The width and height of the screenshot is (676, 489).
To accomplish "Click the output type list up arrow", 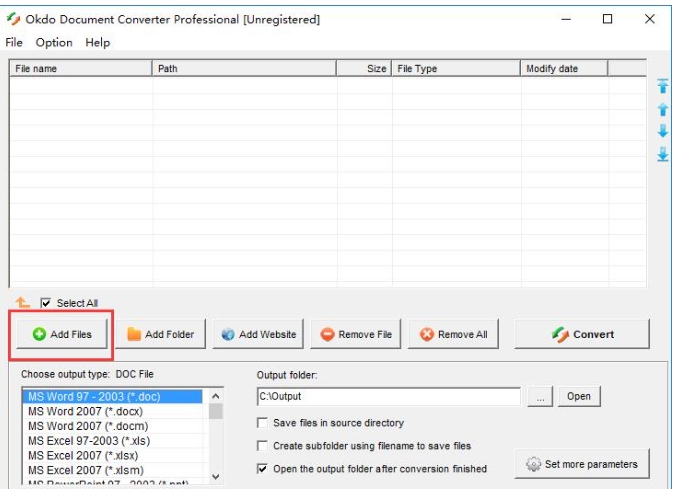I will (x=216, y=396).
